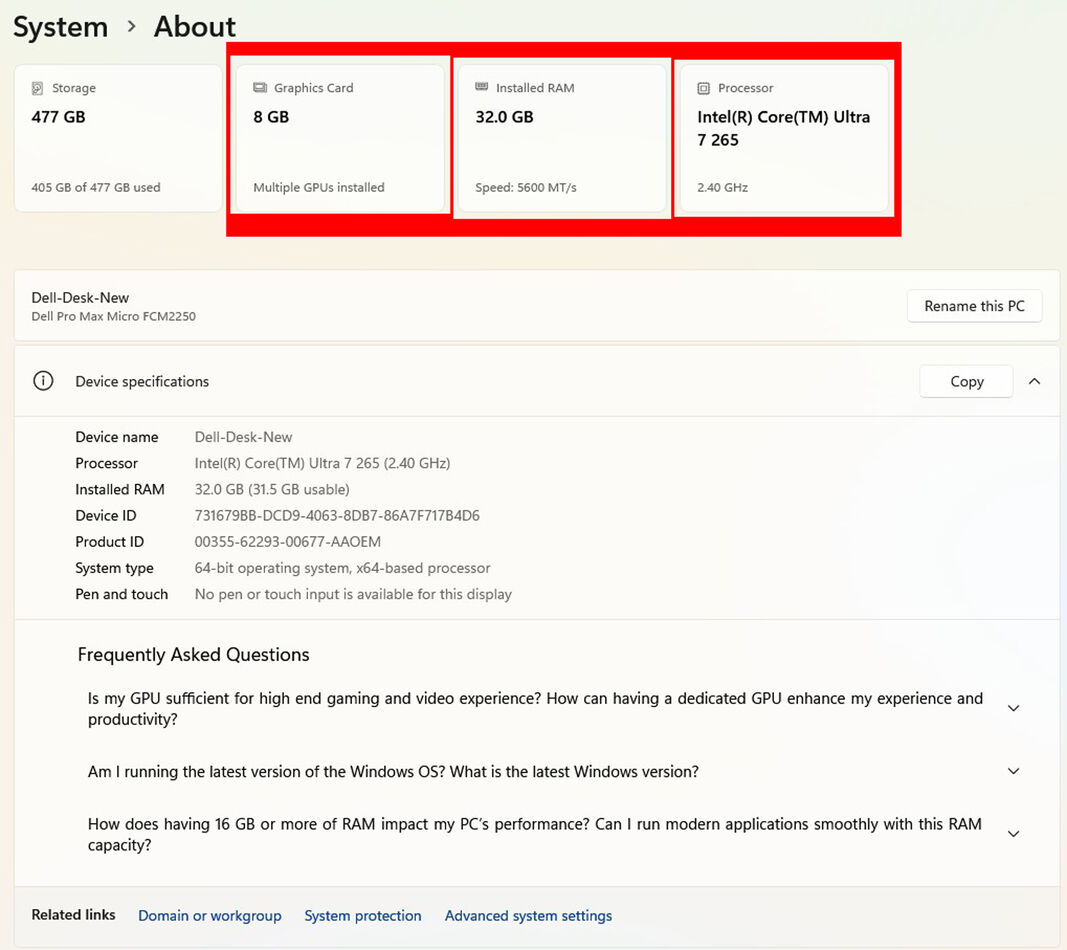Click 'Speed: 5600 MT/s' text

tap(526, 187)
